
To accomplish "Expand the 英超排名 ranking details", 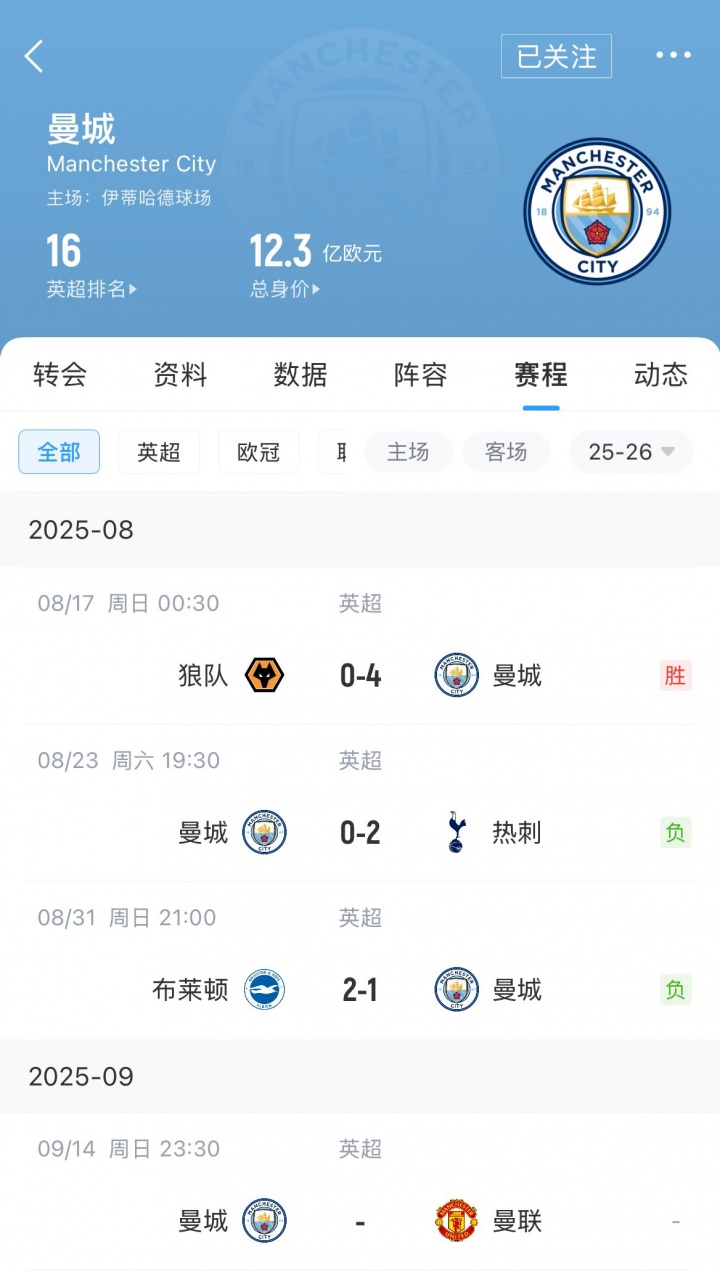I will pyautogui.click(x=92, y=290).
